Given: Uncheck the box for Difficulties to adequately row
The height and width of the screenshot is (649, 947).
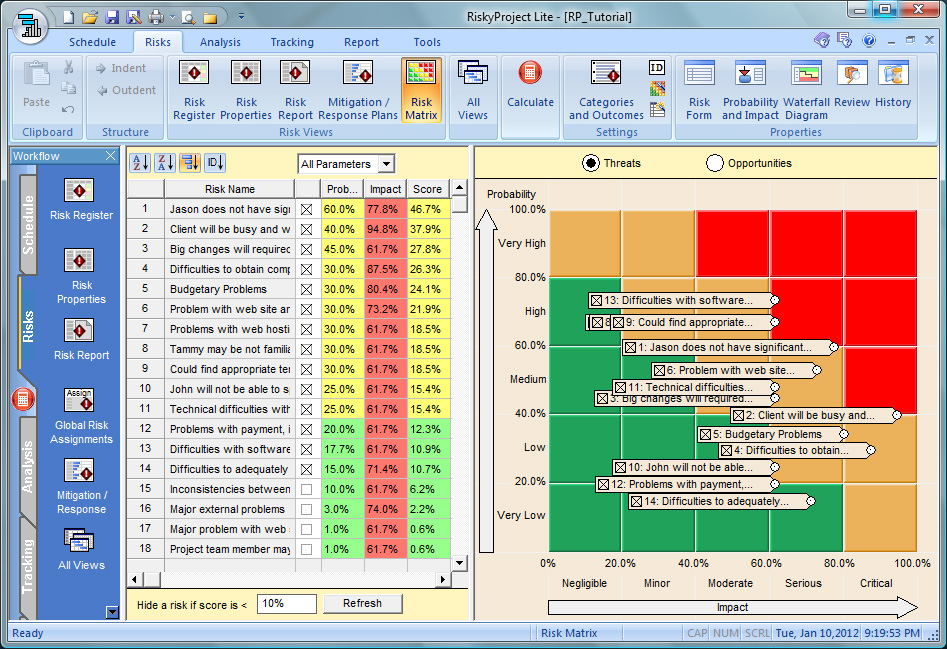Looking at the screenshot, I should (307, 469).
